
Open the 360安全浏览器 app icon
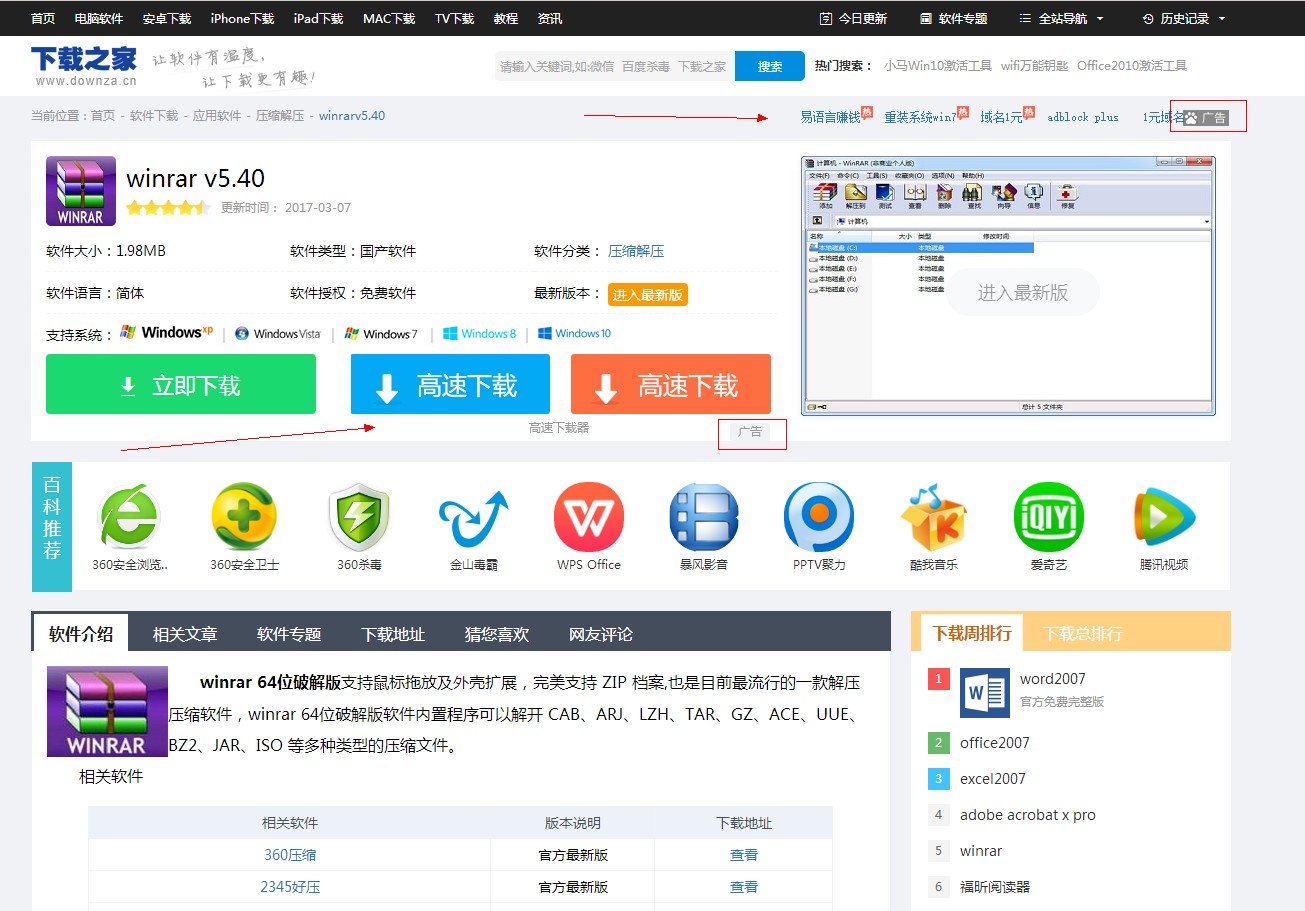click(130, 516)
